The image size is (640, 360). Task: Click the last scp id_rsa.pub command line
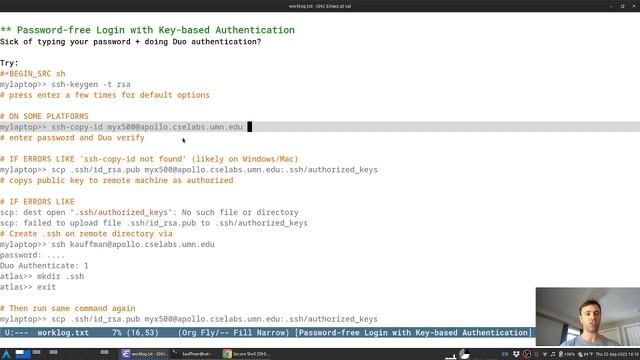click(x=189, y=319)
